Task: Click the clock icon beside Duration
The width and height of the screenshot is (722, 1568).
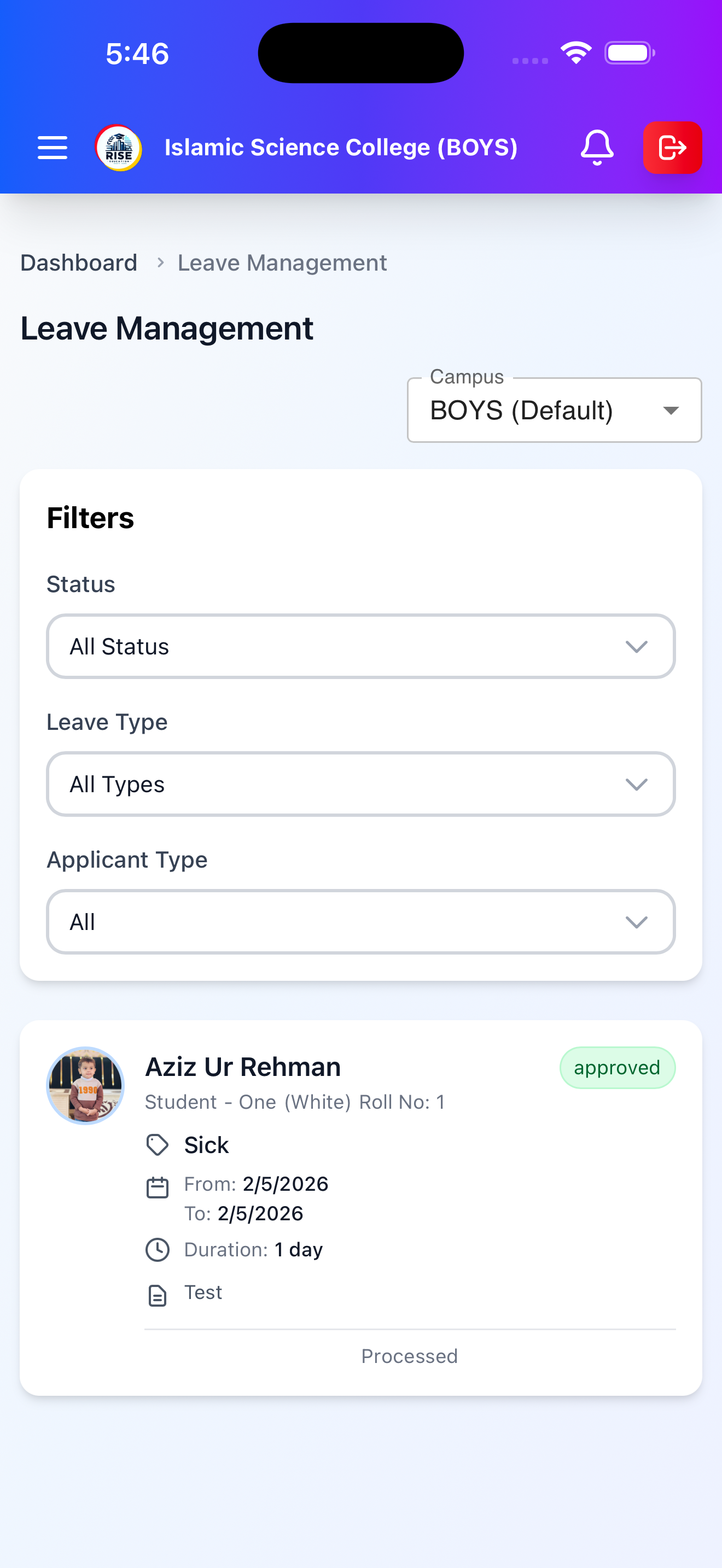Action: click(x=158, y=1250)
